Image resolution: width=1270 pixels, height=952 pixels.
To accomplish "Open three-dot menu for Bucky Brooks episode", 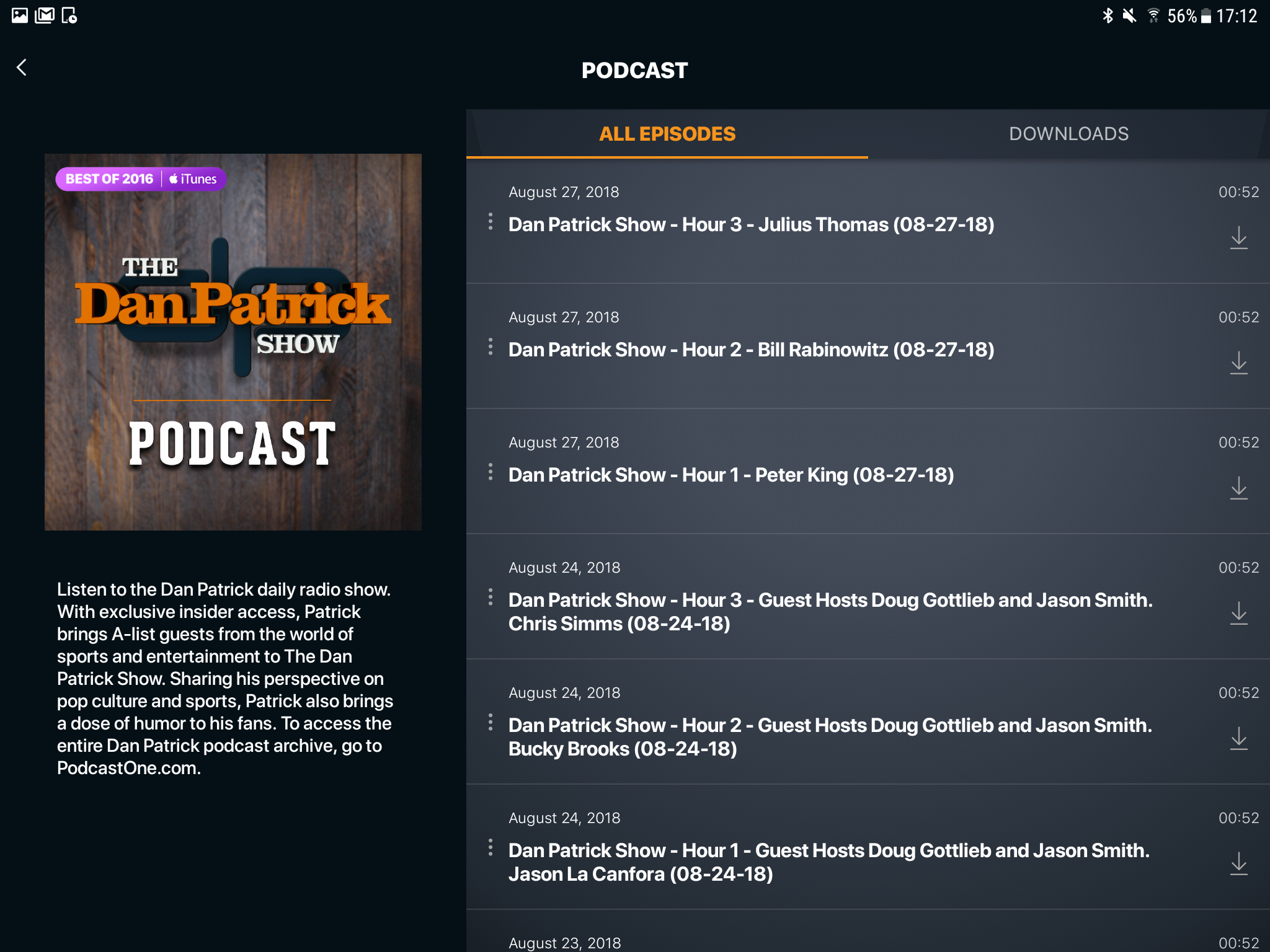I will [x=491, y=722].
